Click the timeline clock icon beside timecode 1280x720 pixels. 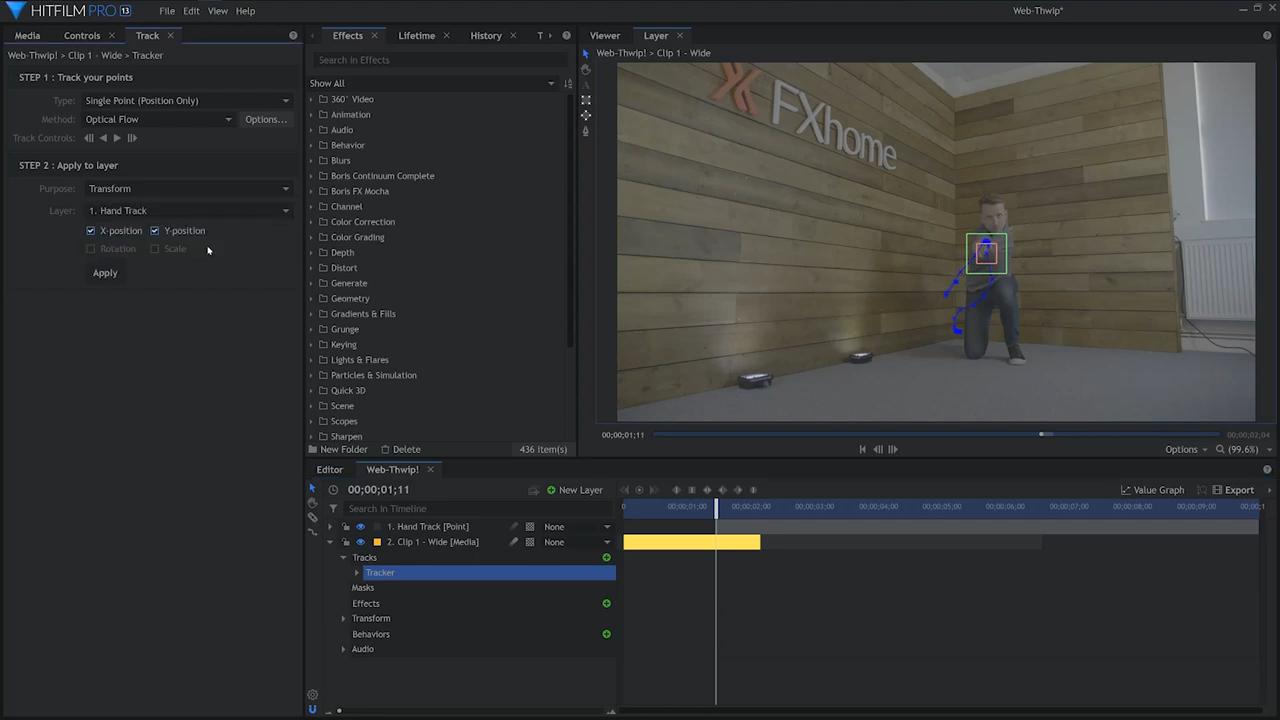(x=333, y=490)
